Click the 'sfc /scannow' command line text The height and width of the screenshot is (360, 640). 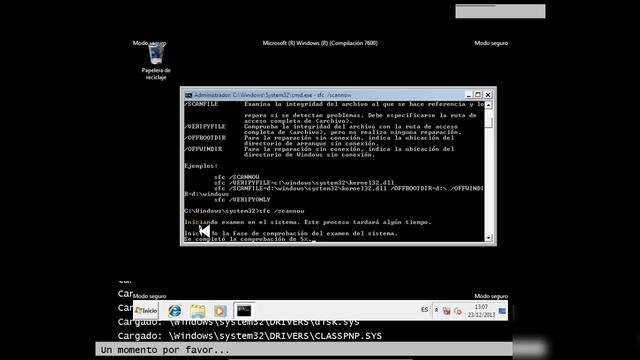click(x=282, y=211)
